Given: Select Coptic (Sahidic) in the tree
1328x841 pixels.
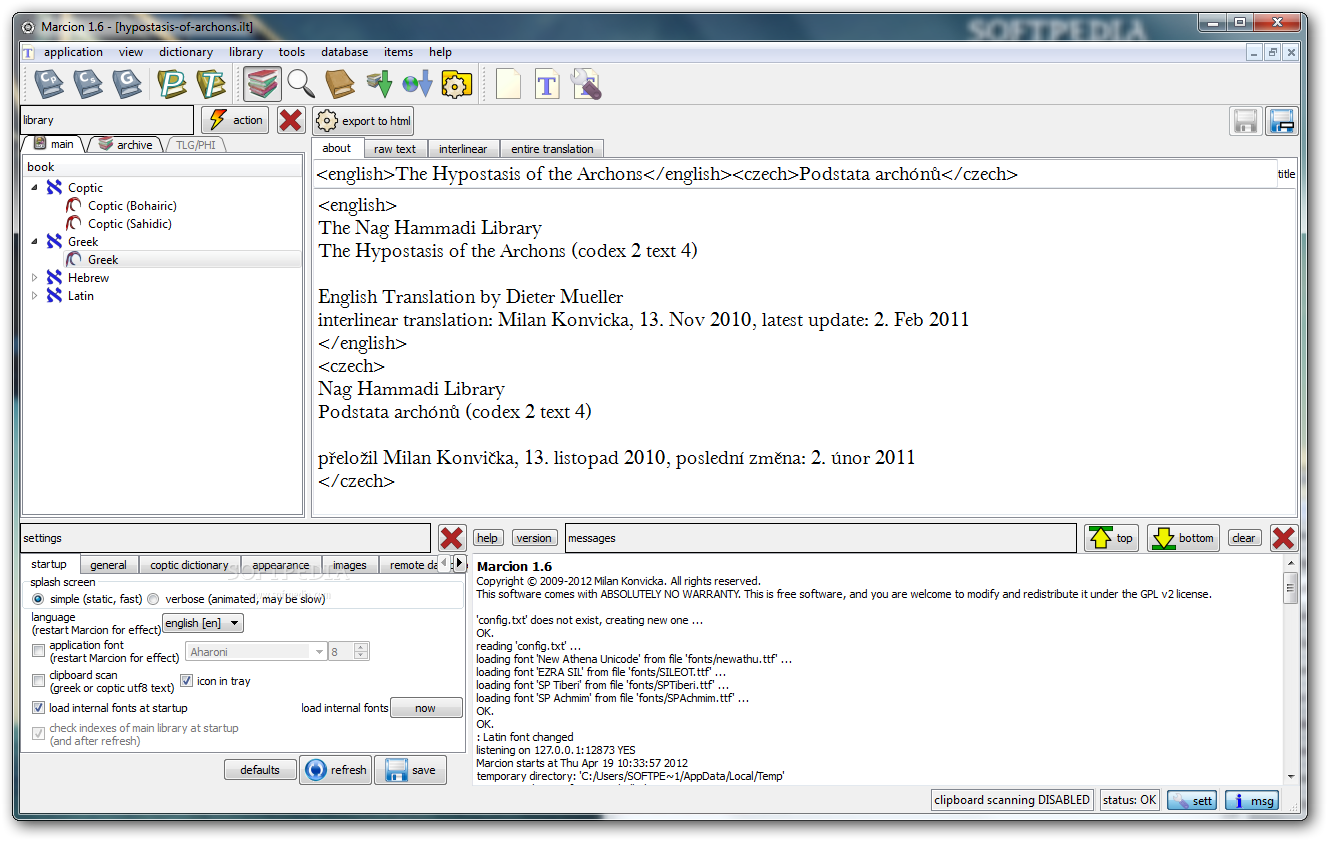Looking at the screenshot, I should click(x=130, y=224).
